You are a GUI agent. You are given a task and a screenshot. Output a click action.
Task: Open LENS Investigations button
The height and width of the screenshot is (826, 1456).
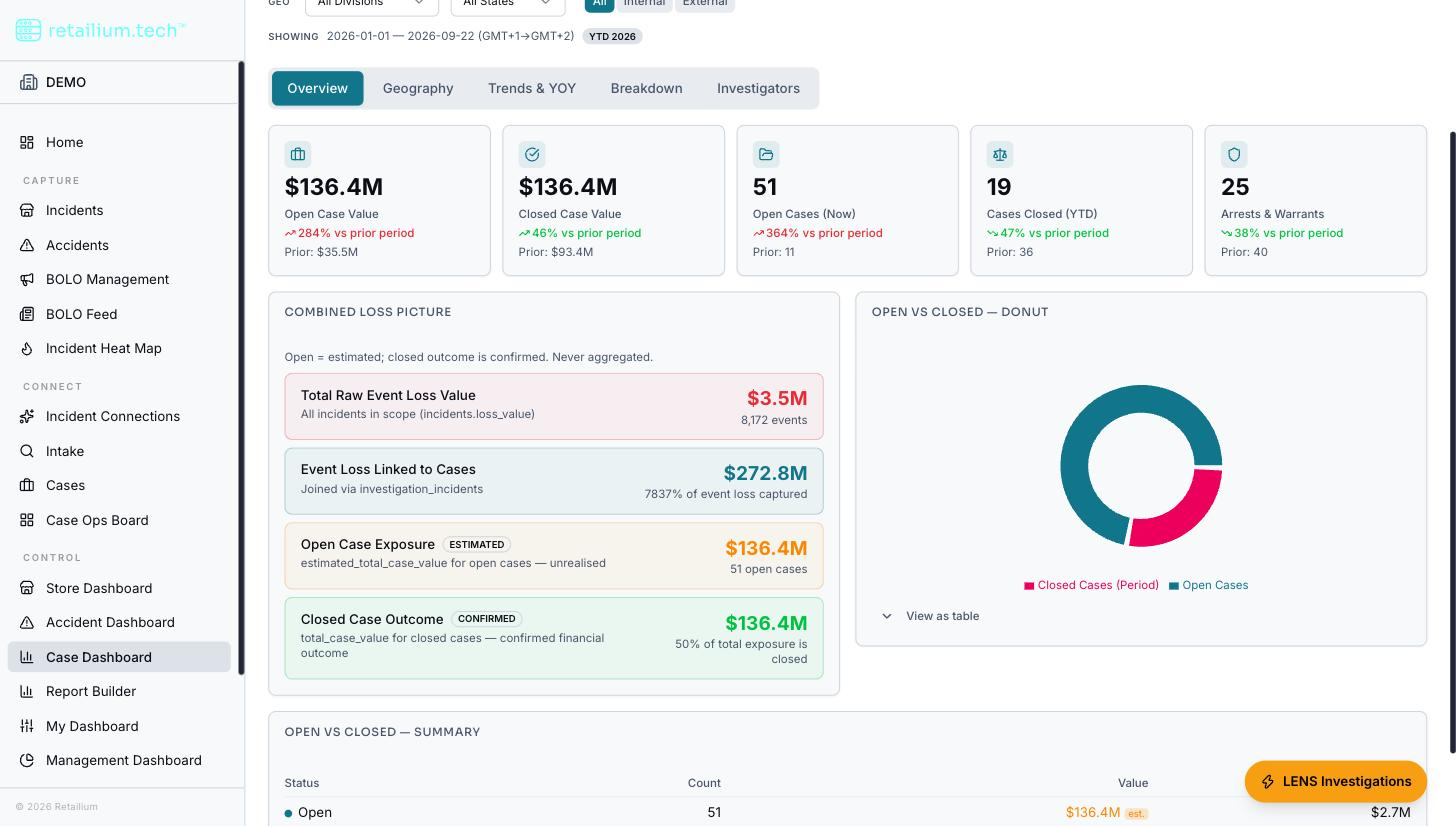tap(1335, 782)
